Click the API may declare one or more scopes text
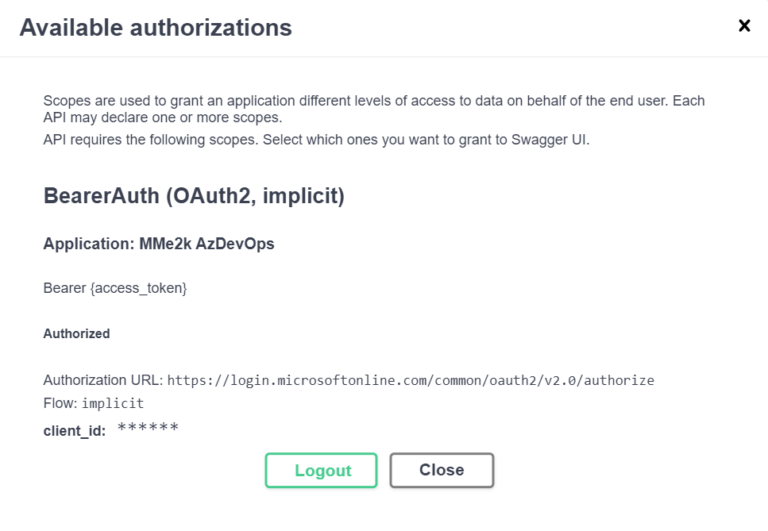The width and height of the screenshot is (768, 531). tap(163, 118)
